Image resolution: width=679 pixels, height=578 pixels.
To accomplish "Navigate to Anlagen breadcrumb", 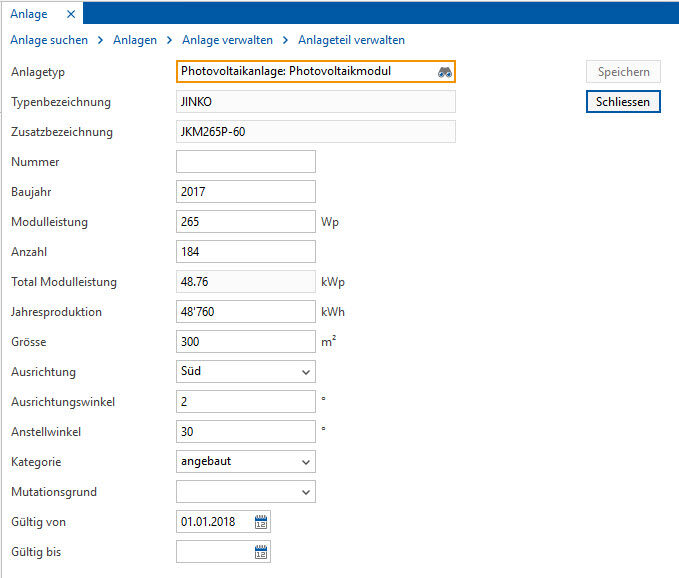I will (135, 40).
